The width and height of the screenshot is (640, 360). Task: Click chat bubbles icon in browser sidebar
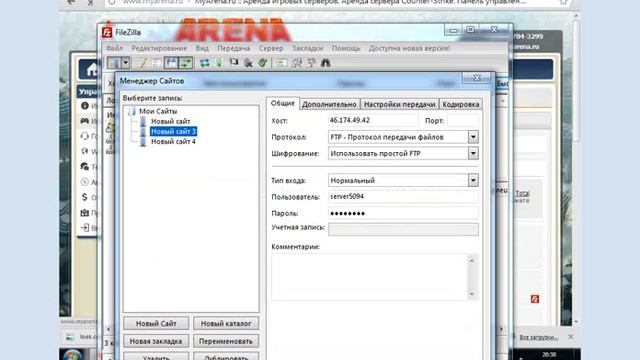point(85,167)
